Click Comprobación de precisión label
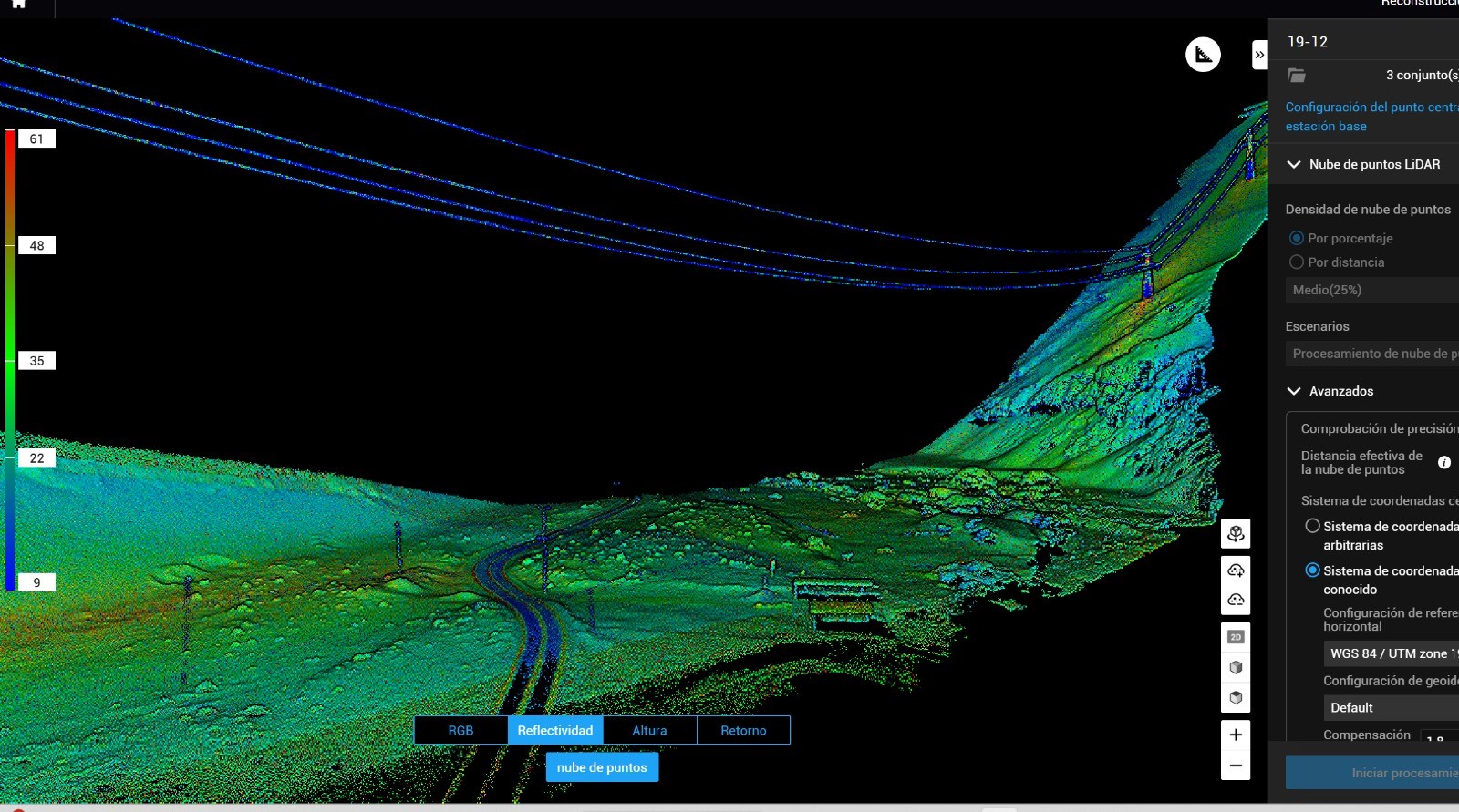1459x812 pixels. (x=1380, y=428)
